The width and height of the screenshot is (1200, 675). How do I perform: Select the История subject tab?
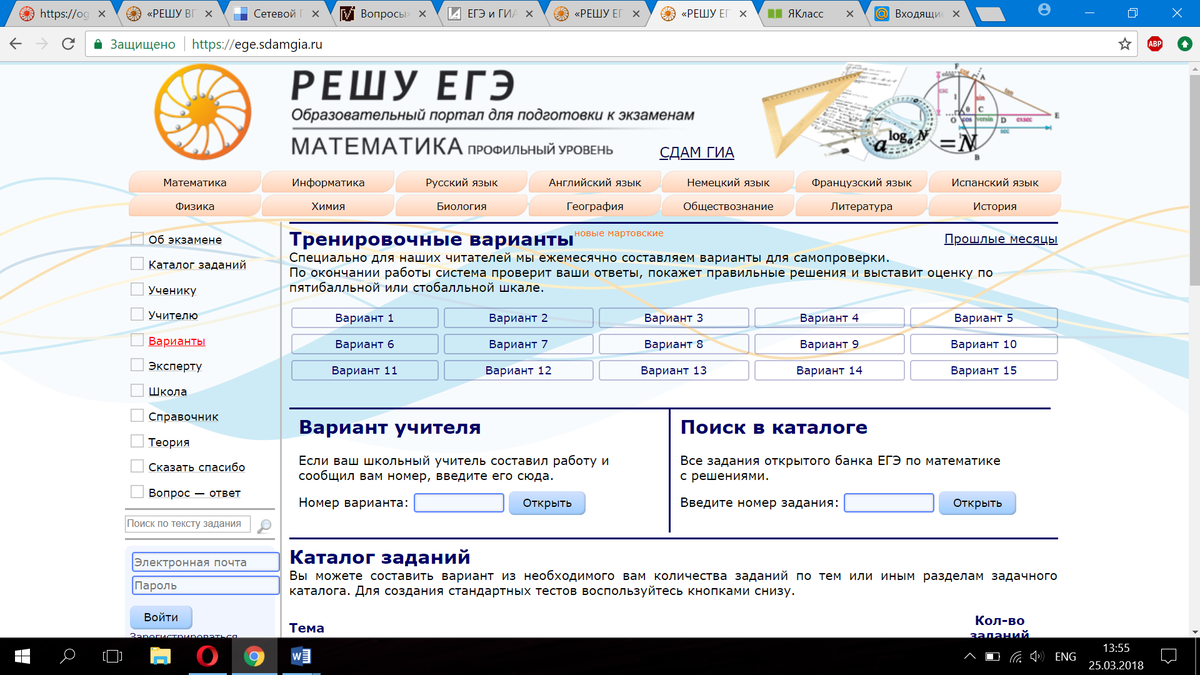coord(994,206)
